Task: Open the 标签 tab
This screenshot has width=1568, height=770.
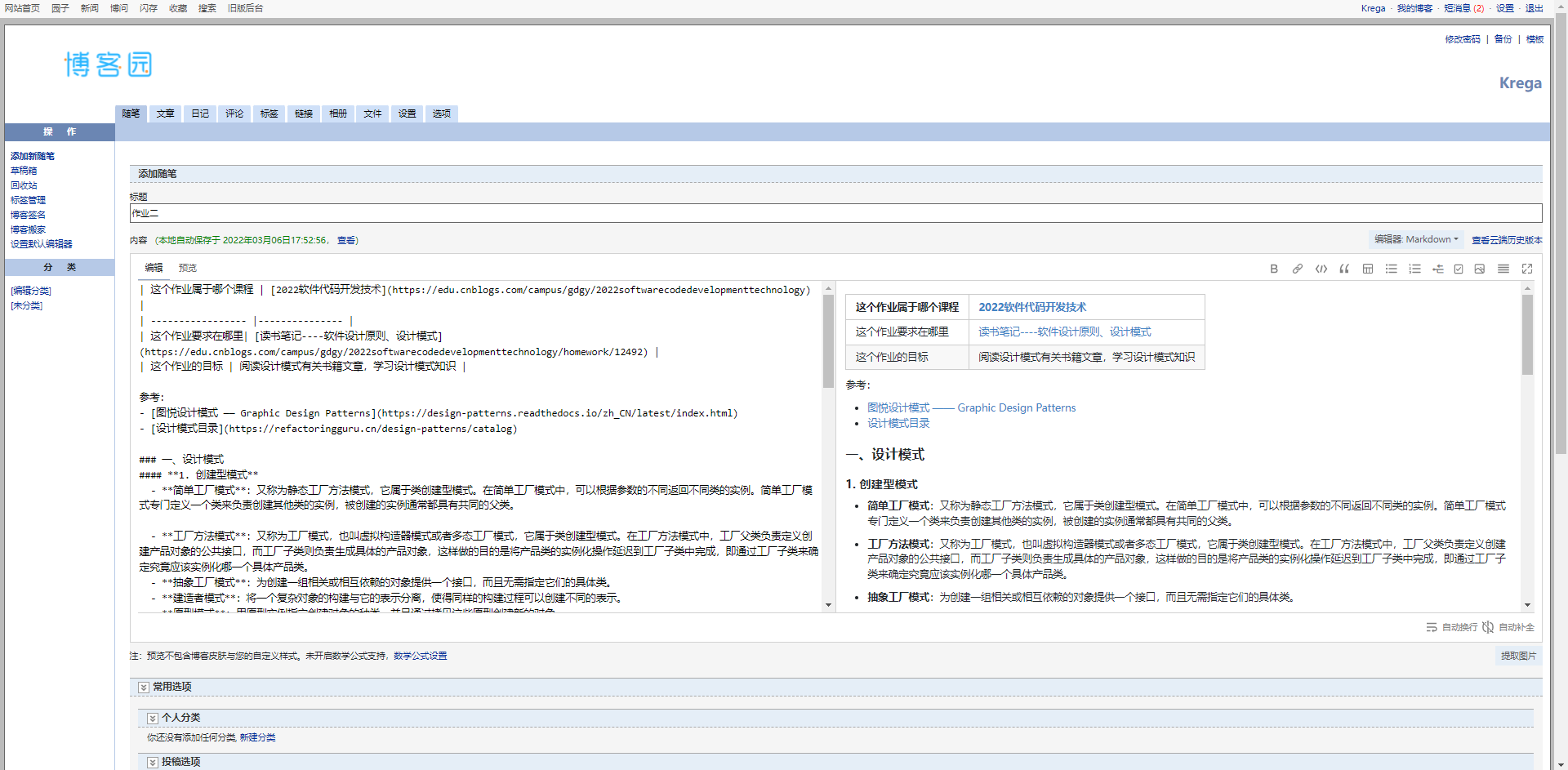Action: click(x=269, y=113)
